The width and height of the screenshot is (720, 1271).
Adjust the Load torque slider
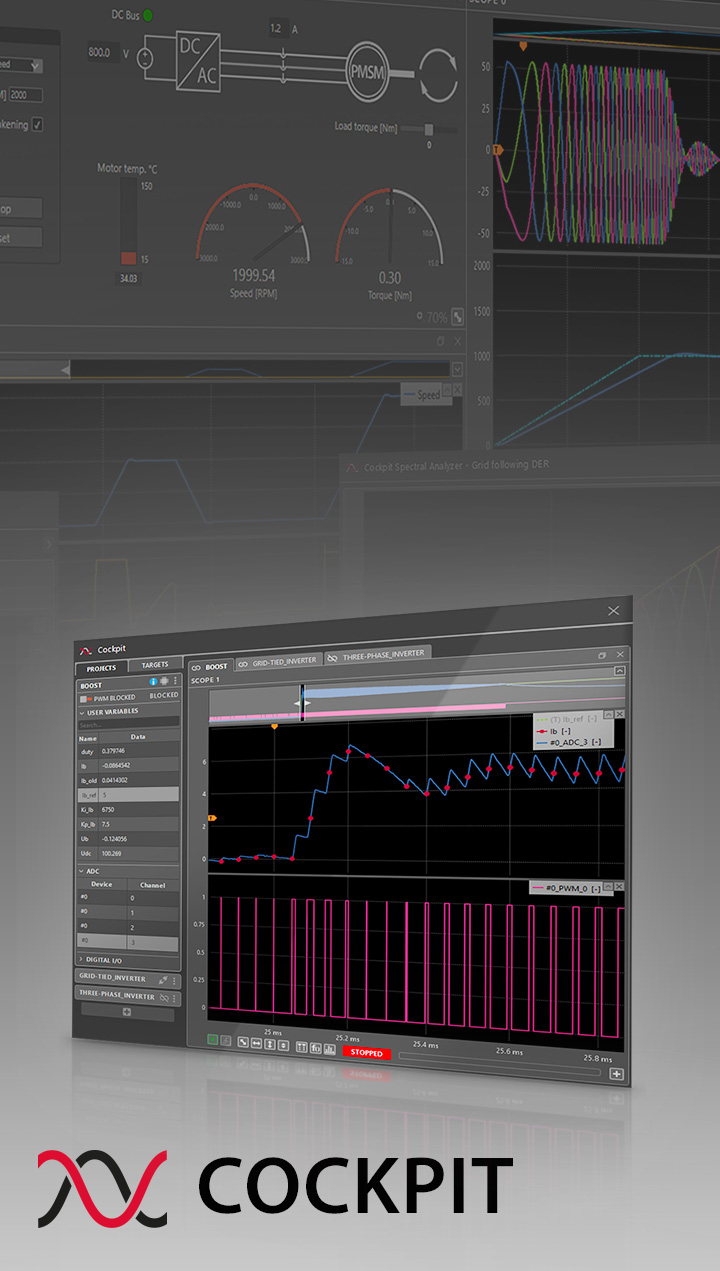[x=429, y=129]
